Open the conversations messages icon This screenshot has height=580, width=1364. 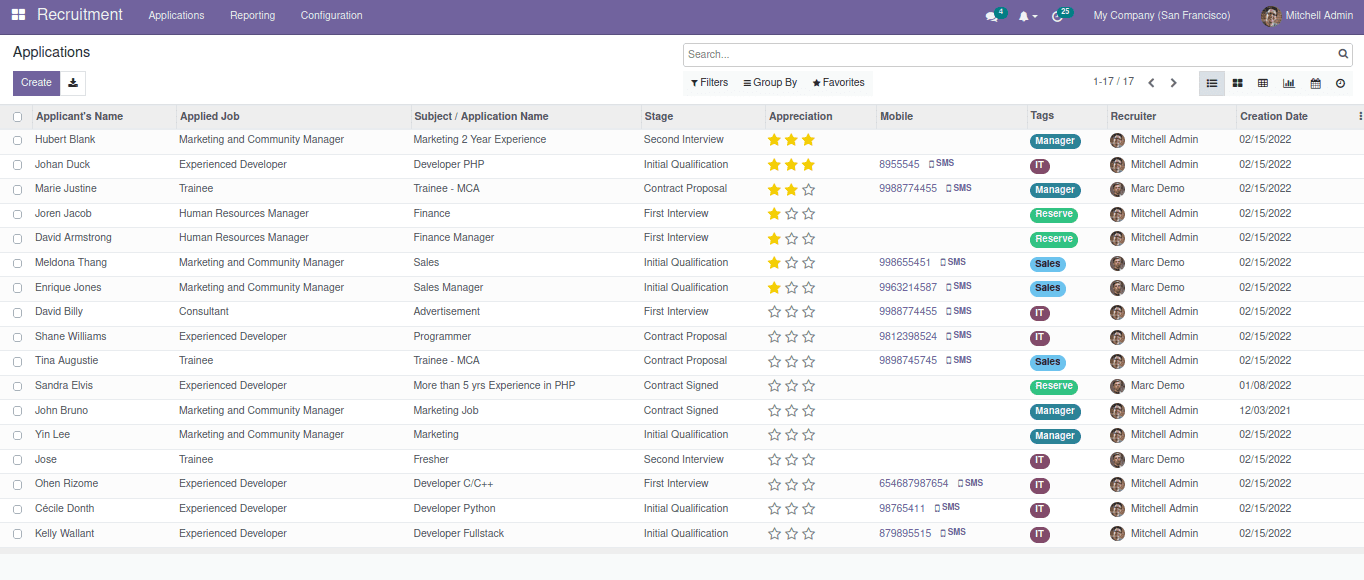coord(991,16)
